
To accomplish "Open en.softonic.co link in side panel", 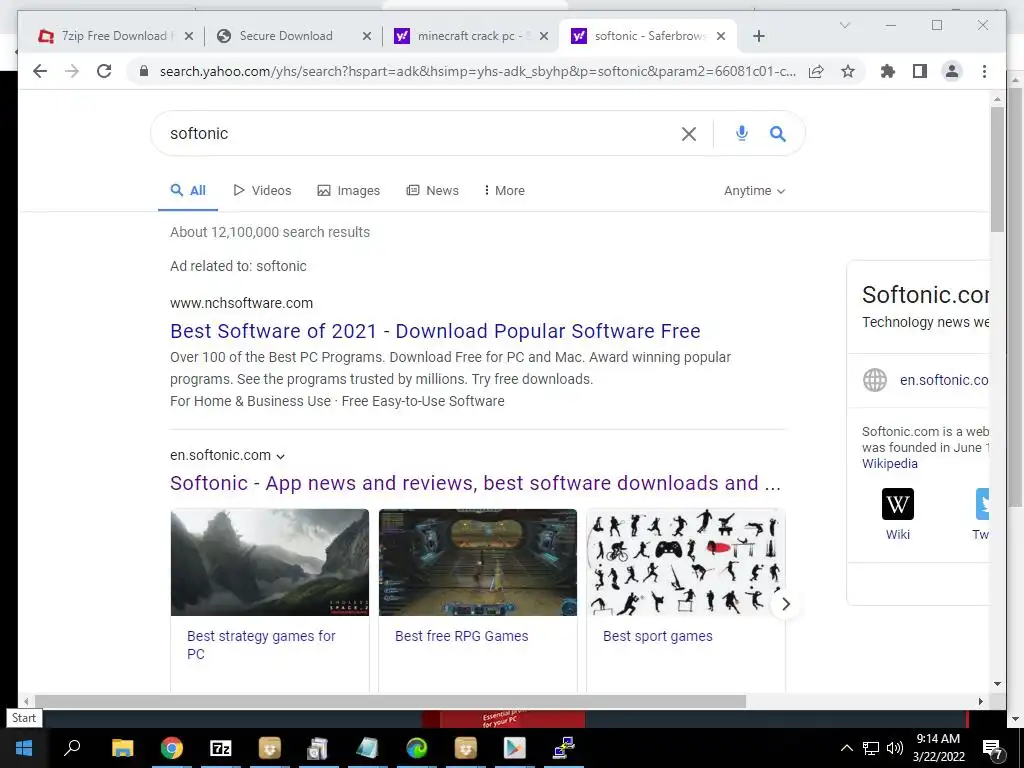I will click(944, 380).
